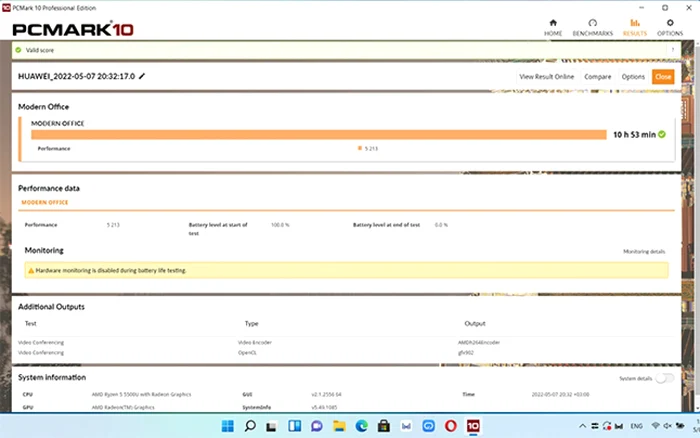Select the OpenCL type cell
This screenshot has width=700, height=438.
click(x=247, y=353)
